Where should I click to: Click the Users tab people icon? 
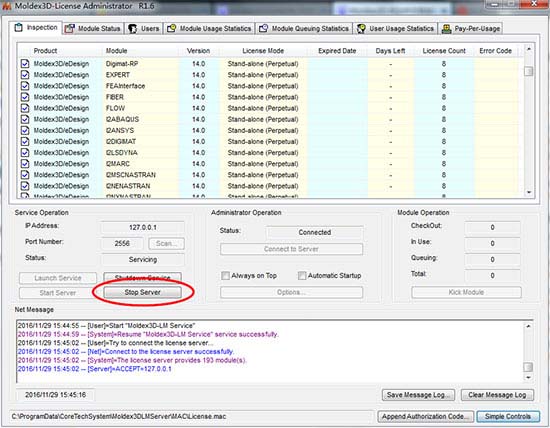132,29
